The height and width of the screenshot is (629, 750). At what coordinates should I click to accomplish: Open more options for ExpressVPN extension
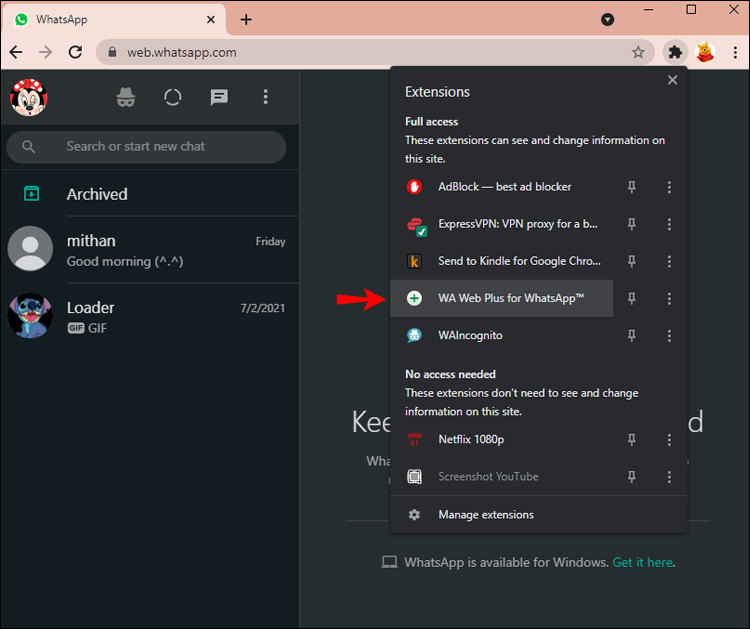tap(669, 224)
